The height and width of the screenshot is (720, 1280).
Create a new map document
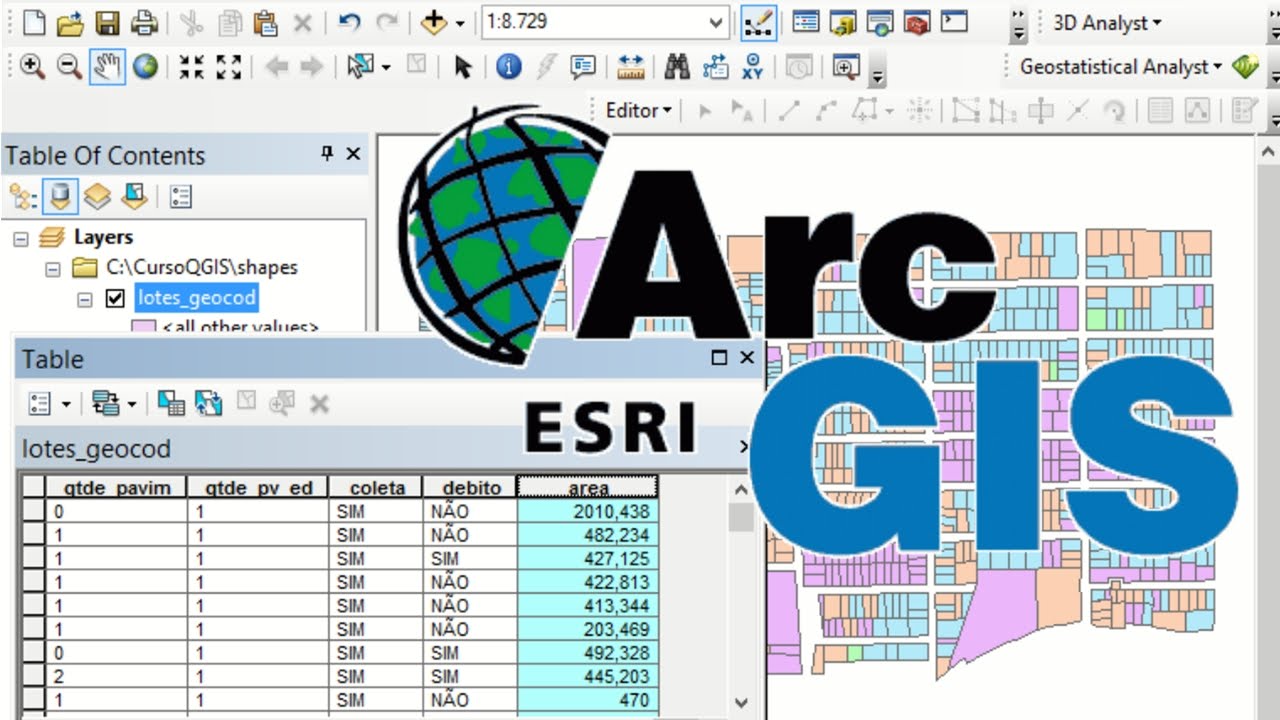tap(33, 22)
